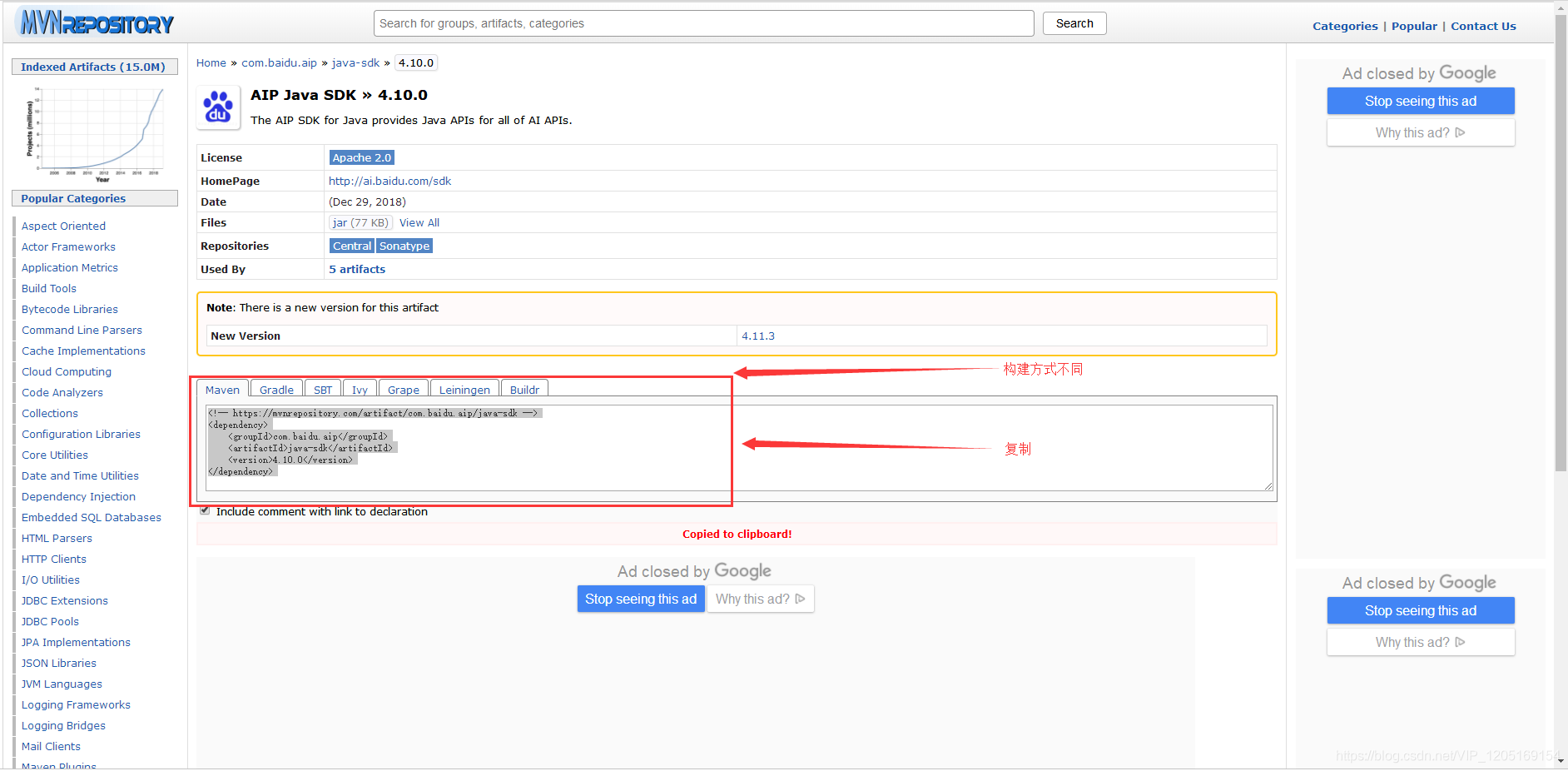Image resolution: width=1568 pixels, height=771 pixels.
Task: Open the Sonatype repository tag
Action: pyautogui.click(x=404, y=246)
